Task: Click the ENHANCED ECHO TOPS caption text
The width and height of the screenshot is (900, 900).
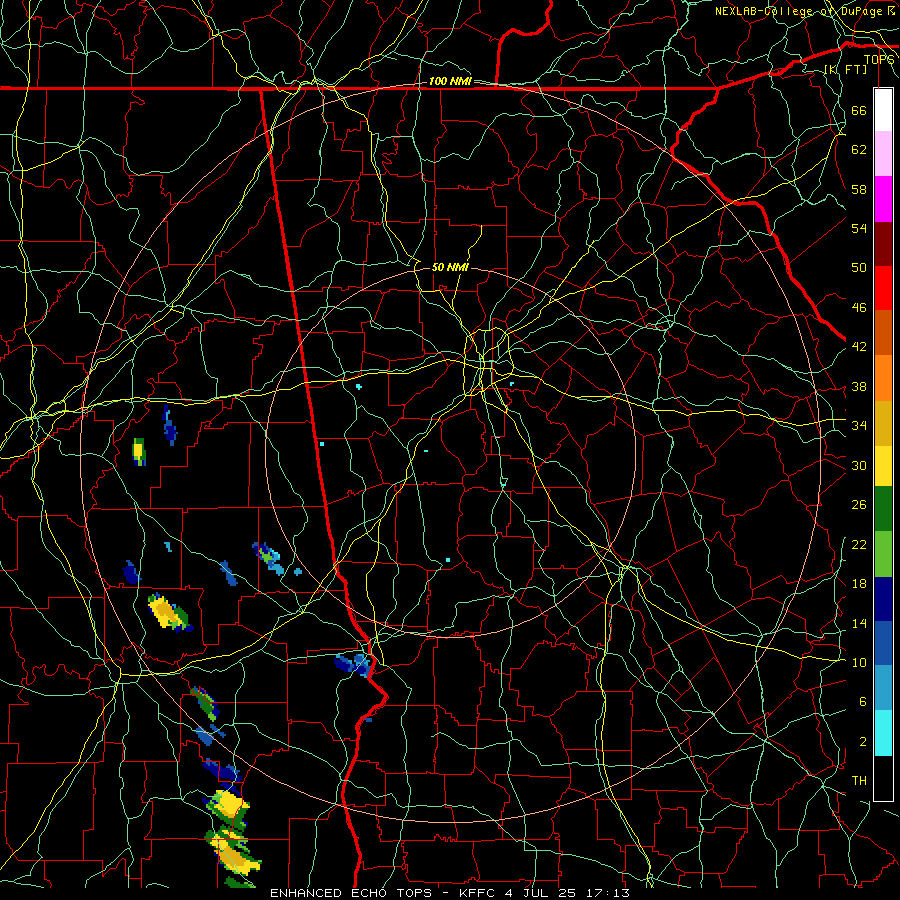Action: [354, 893]
